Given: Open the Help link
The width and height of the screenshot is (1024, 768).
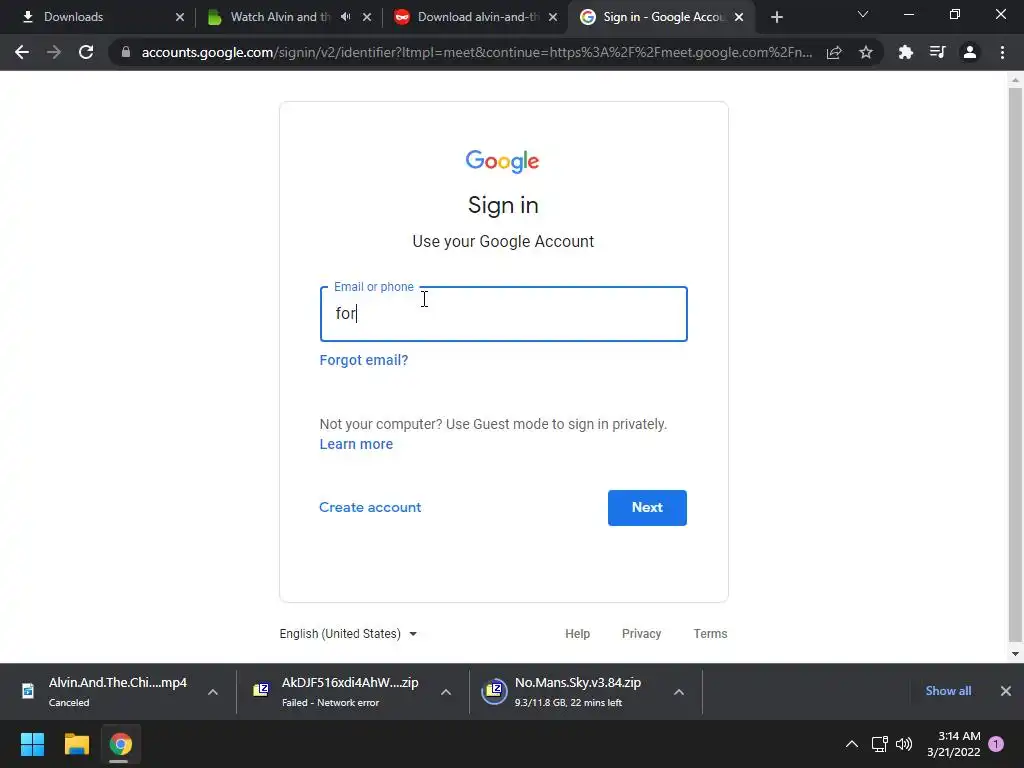Looking at the screenshot, I should point(577,633).
